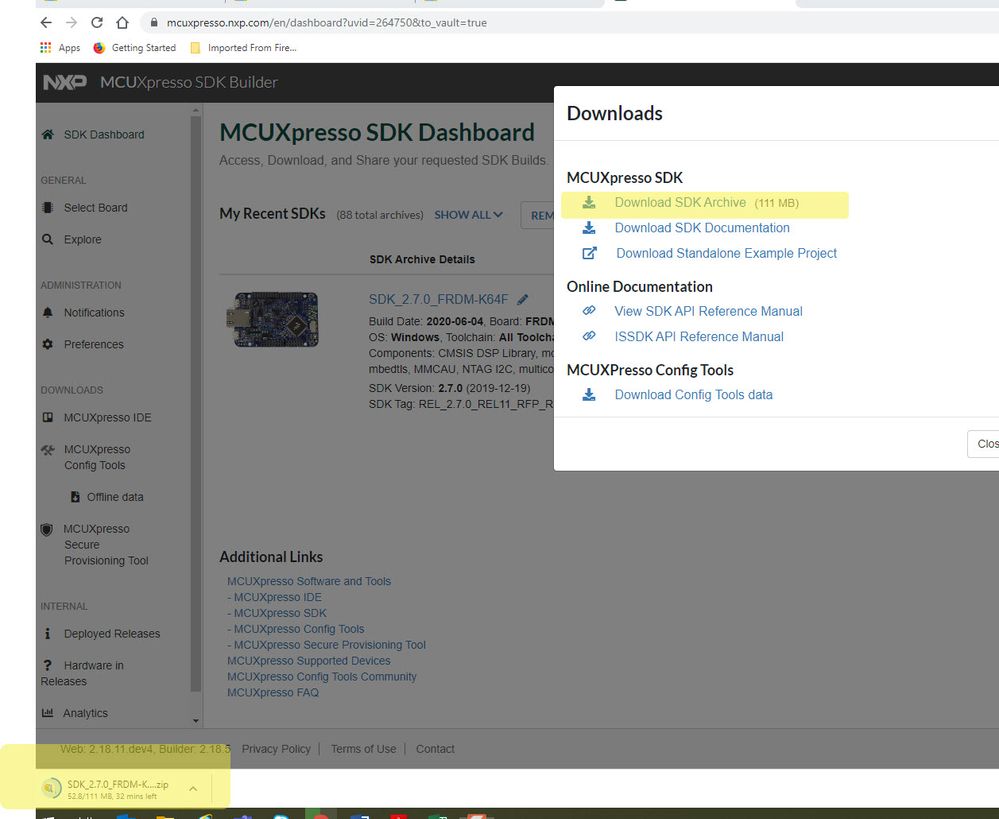Image resolution: width=999 pixels, height=819 pixels.
Task: Click the NXP logo in header
Action: [64, 82]
